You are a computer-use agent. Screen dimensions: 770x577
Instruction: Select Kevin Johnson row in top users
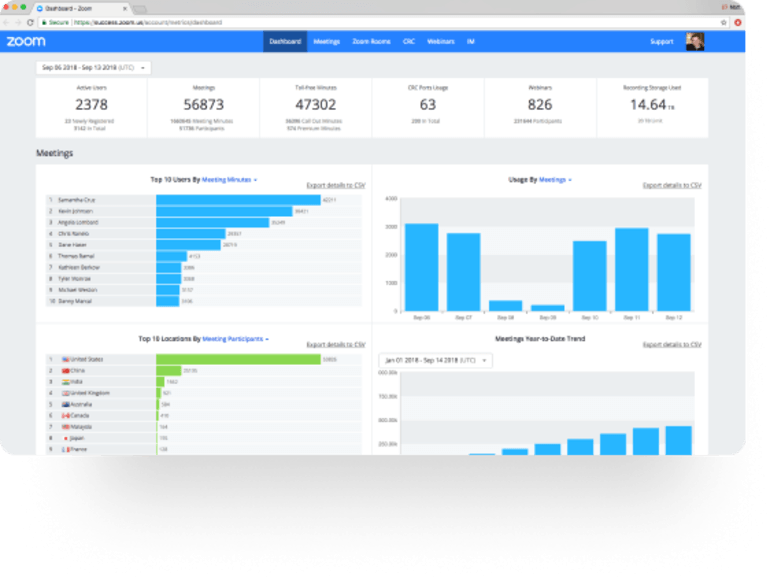click(204, 211)
